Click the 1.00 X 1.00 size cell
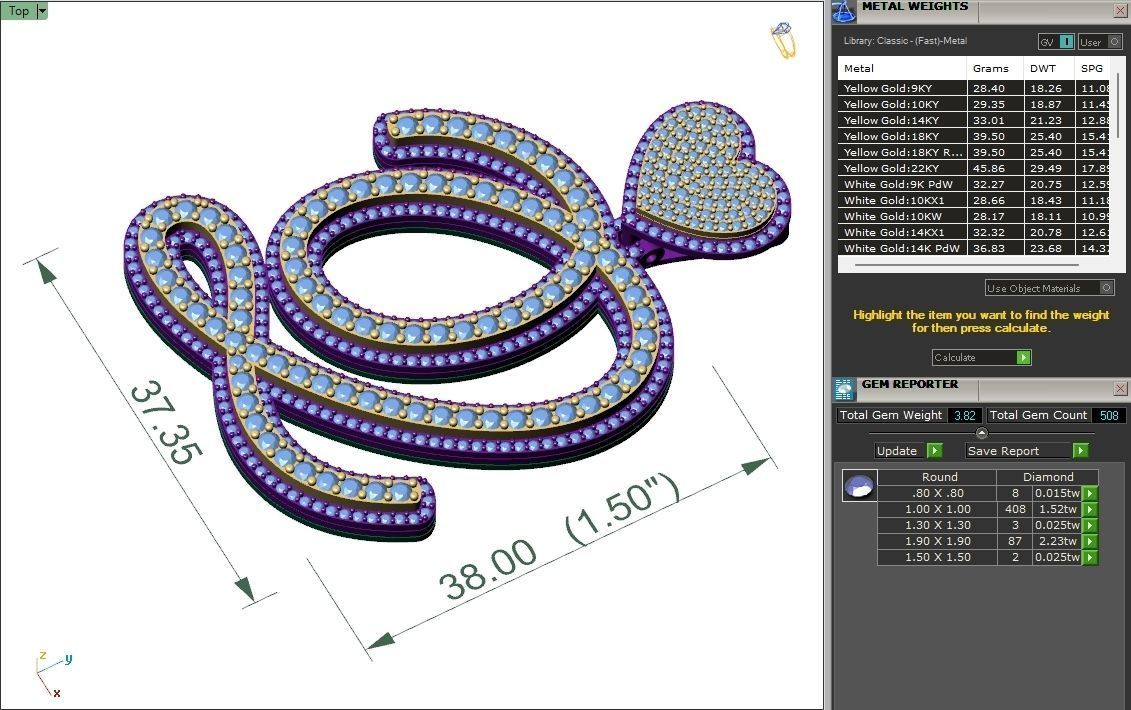 (938, 509)
